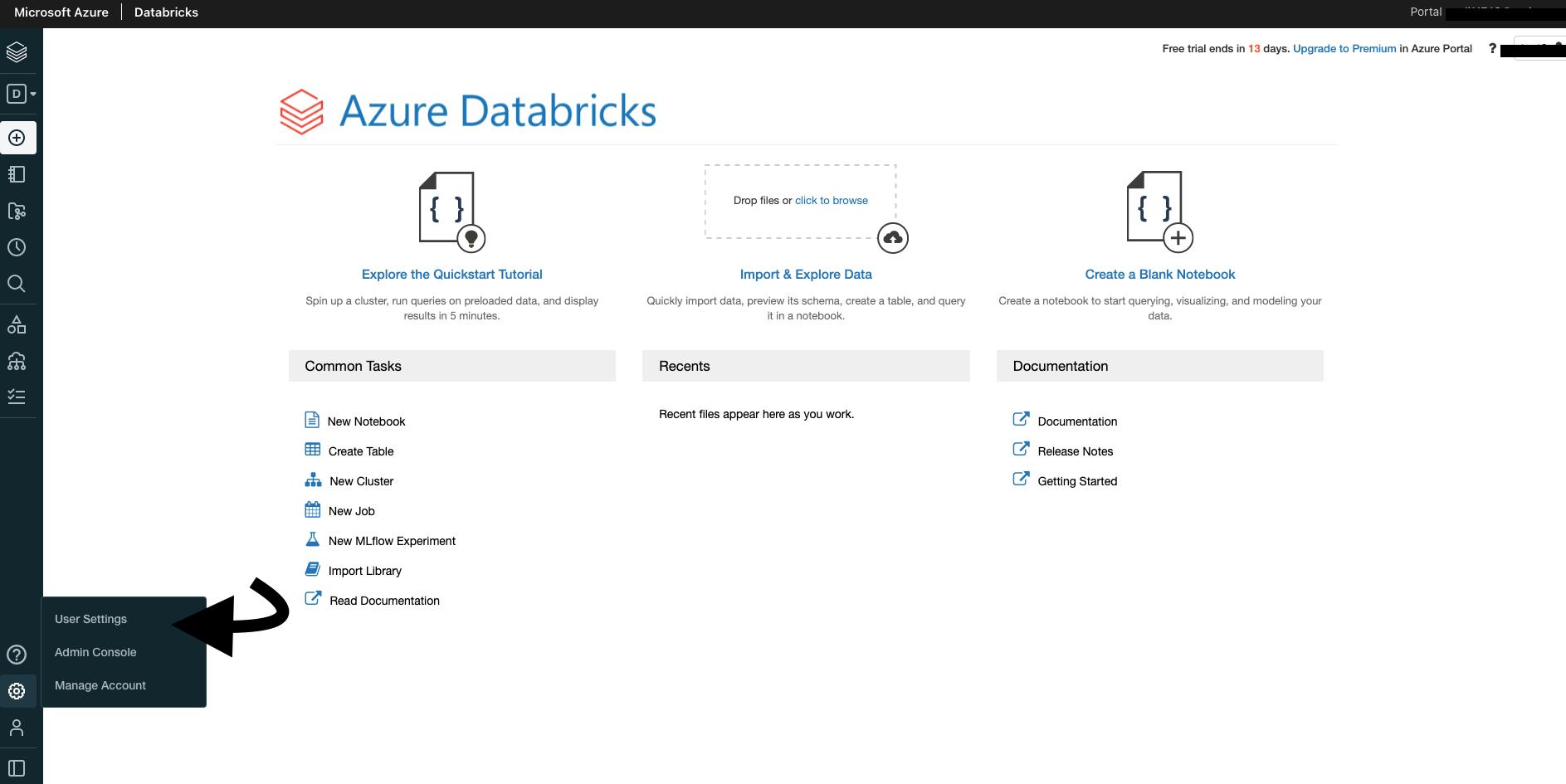Click the Quickstart Tutorial notebook icon
The image size is (1566, 784).
click(451, 212)
